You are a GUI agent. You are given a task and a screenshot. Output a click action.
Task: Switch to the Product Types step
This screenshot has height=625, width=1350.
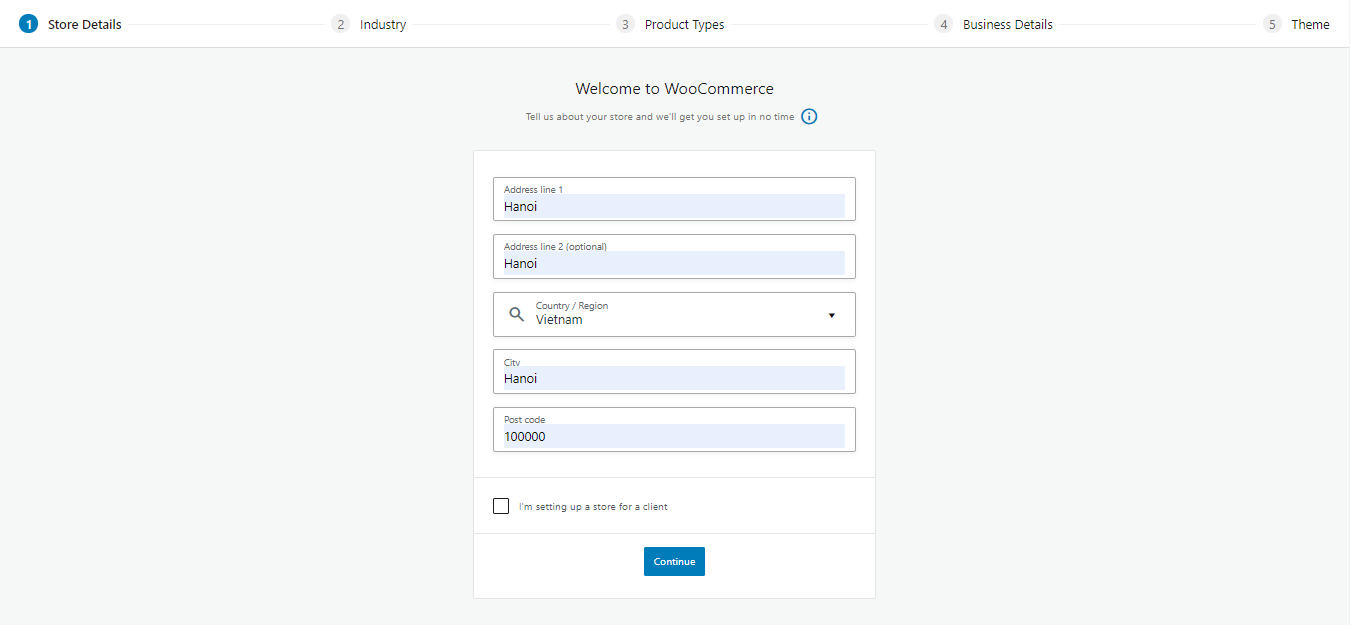pyautogui.click(x=684, y=25)
